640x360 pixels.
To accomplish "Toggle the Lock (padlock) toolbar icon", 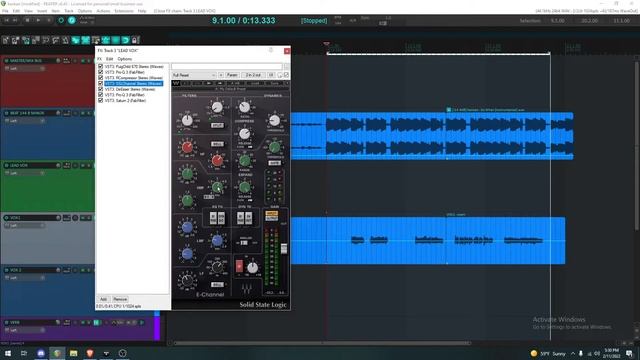I will [x=136, y=40].
